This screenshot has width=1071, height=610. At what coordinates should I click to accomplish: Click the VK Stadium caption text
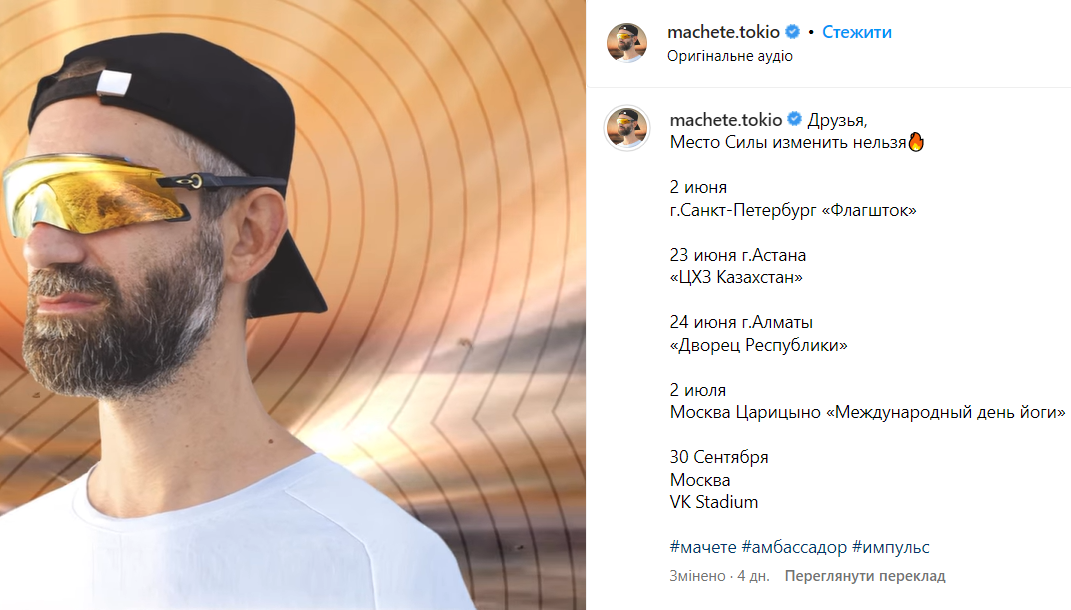[x=714, y=502]
